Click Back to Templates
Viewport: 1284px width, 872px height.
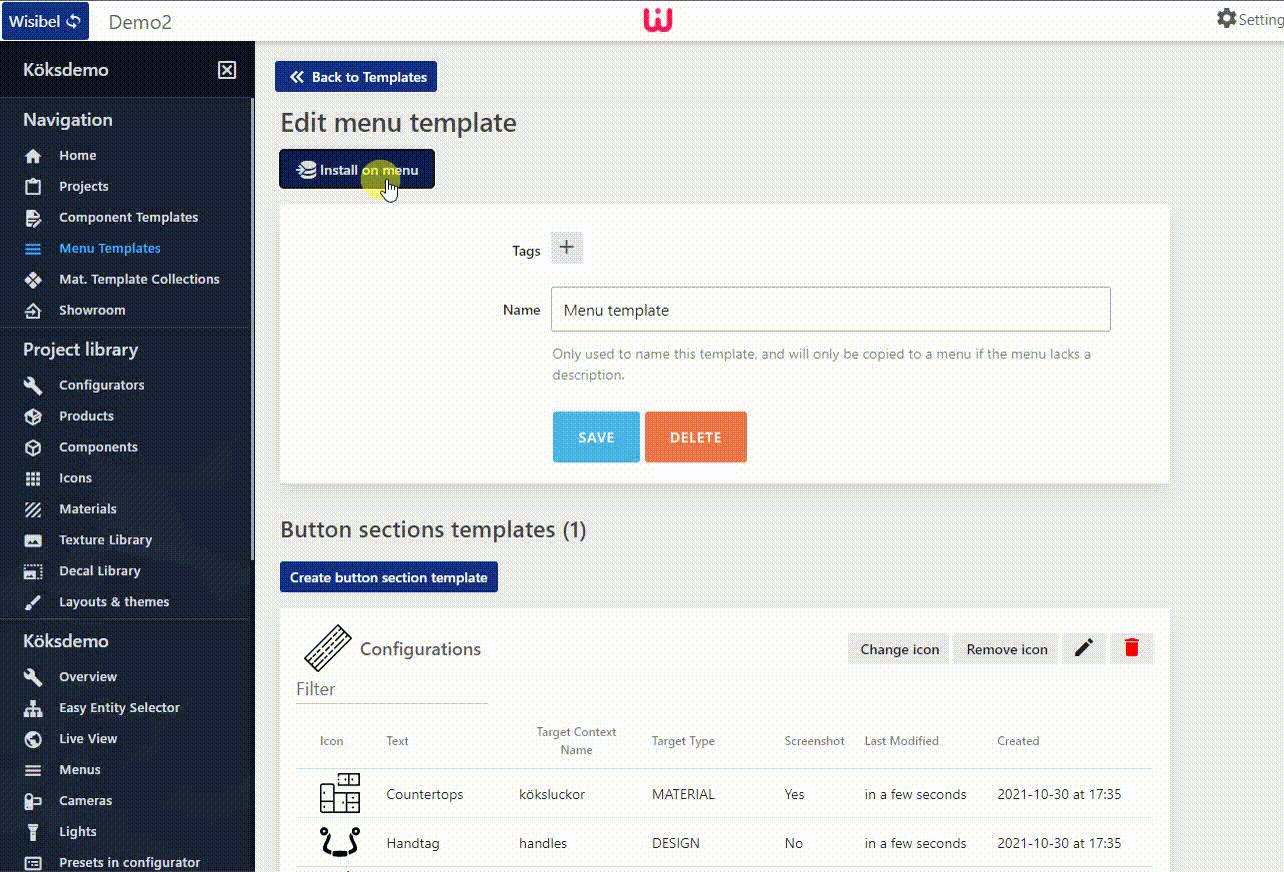(x=355, y=76)
